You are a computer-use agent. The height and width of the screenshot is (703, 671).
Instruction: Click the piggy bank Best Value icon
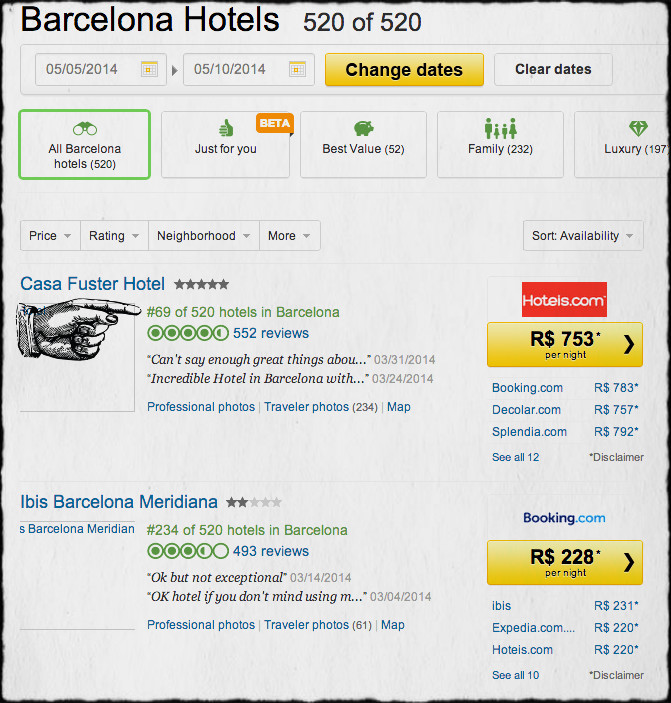363,129
